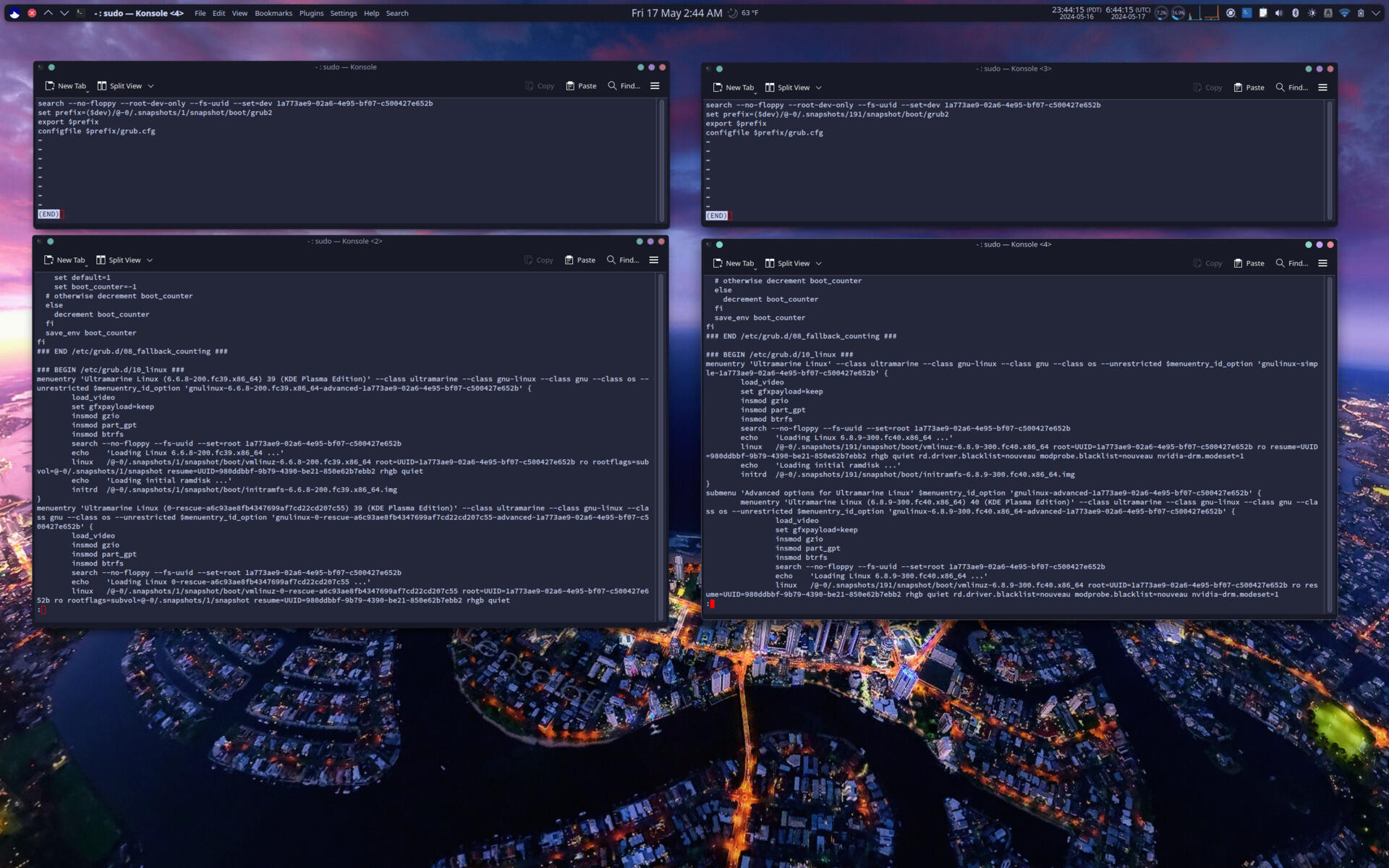The height and width of the screenshot is (868, 1389).
Task: Click the CPU usage gauge showing 7.2%
Action: click(x=1161, y=13)
